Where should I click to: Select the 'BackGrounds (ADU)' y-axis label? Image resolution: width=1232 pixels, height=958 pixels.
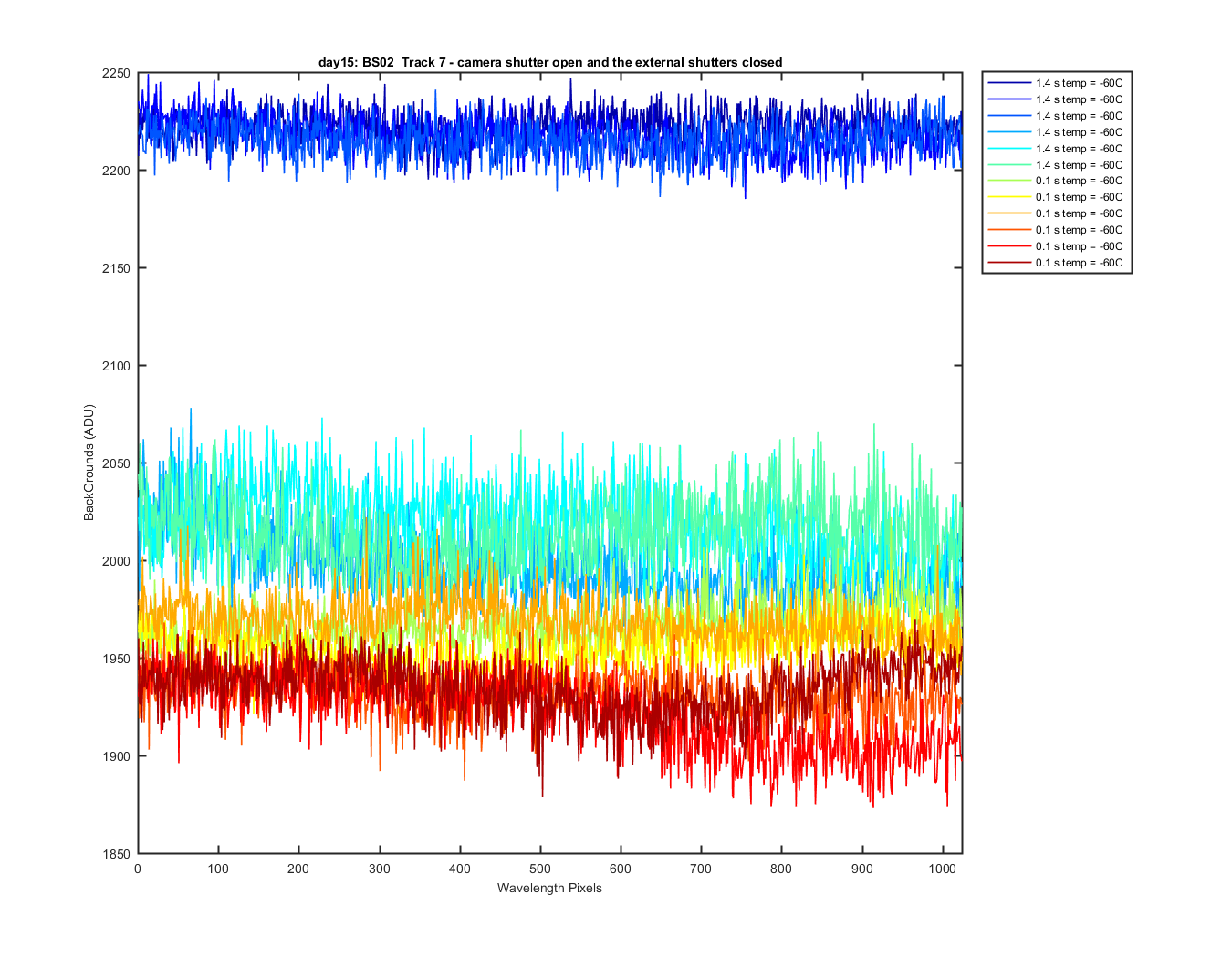pos(89,463)
